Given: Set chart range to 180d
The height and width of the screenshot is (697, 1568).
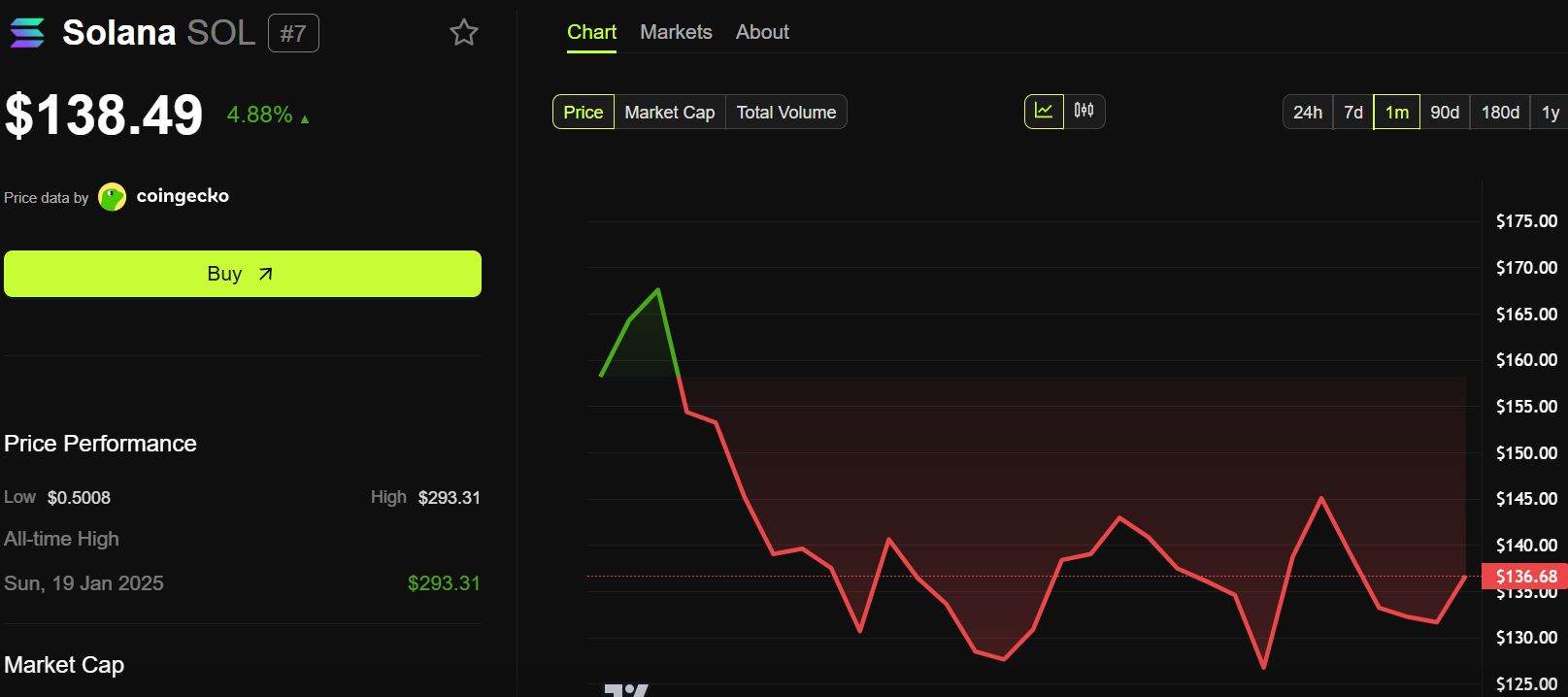Looking at the screenshot, I should coord(1500,113).
